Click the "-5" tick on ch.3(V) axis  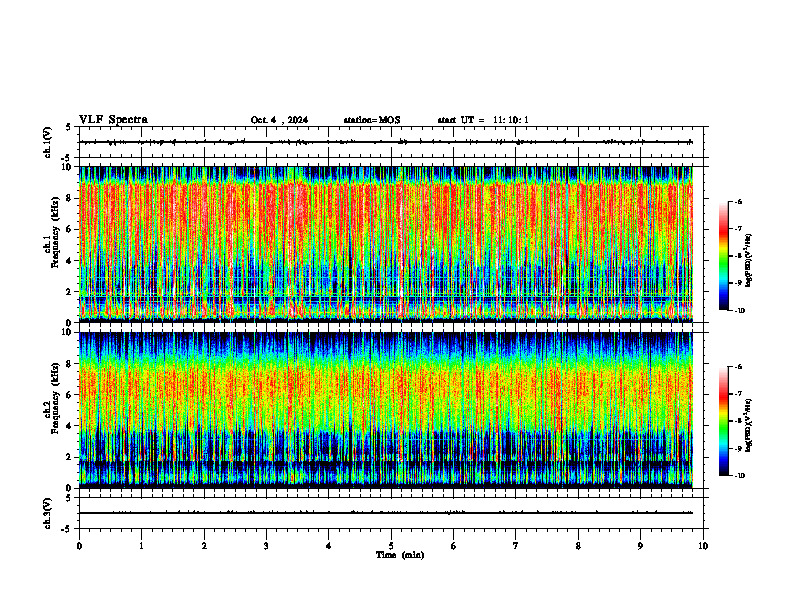66,529
